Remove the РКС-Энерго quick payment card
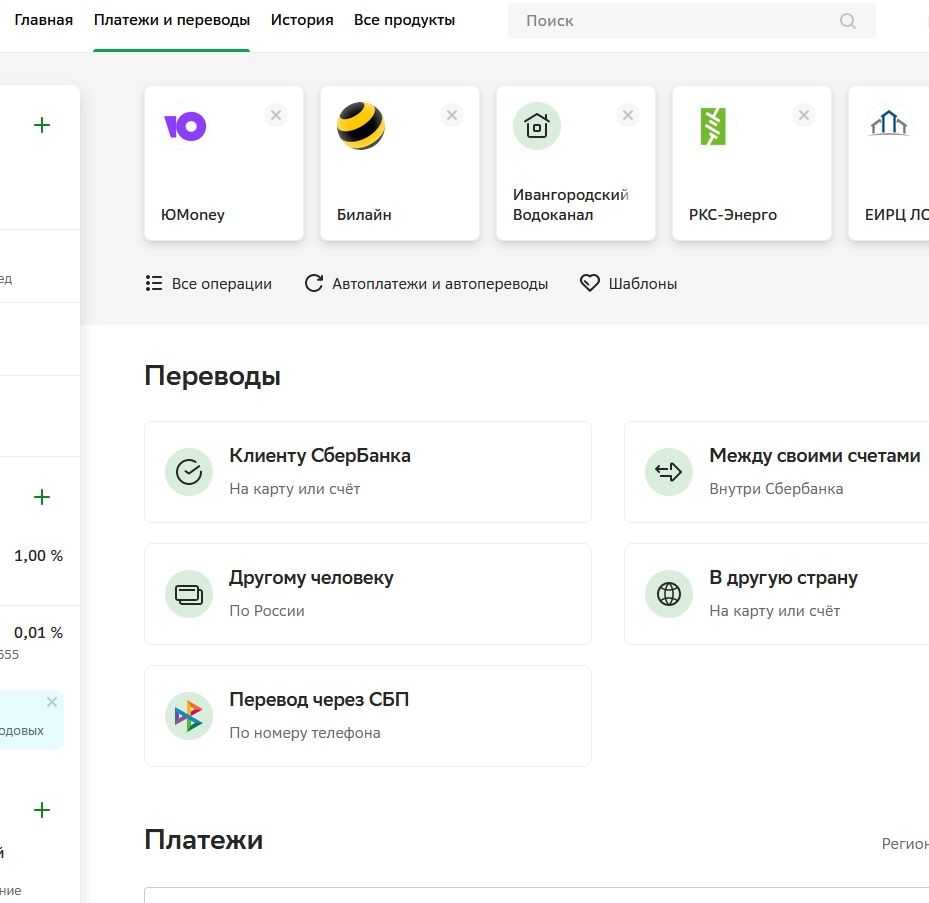Image resolution: width=929 pixels, height=903 pixels. click(x=804, y=115)
